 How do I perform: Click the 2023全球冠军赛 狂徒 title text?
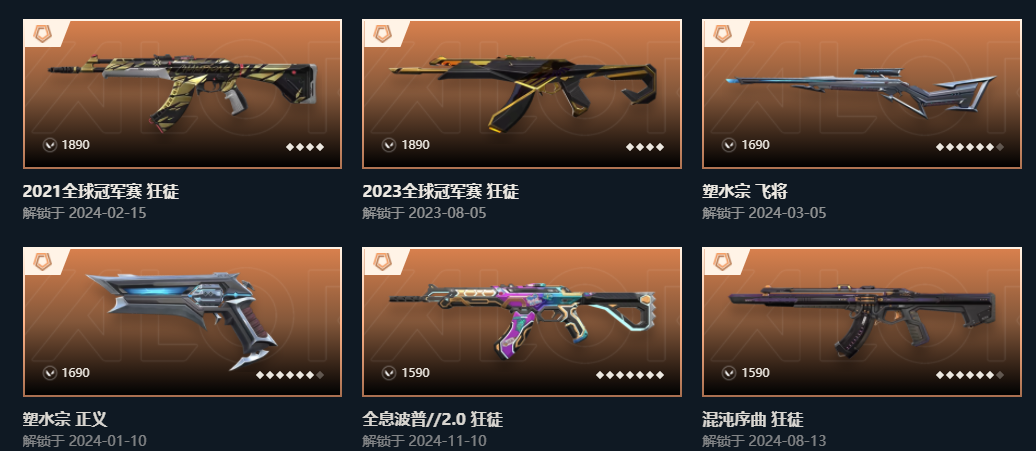tap(441, 191)
